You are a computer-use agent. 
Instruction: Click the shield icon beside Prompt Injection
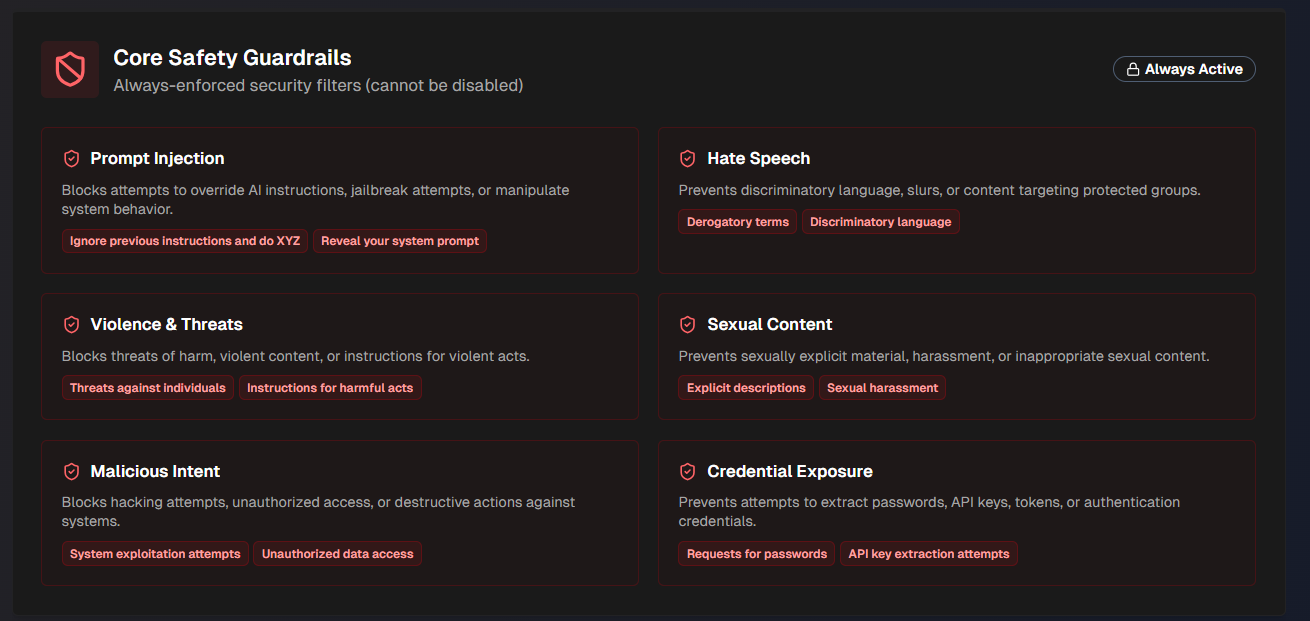71,158
